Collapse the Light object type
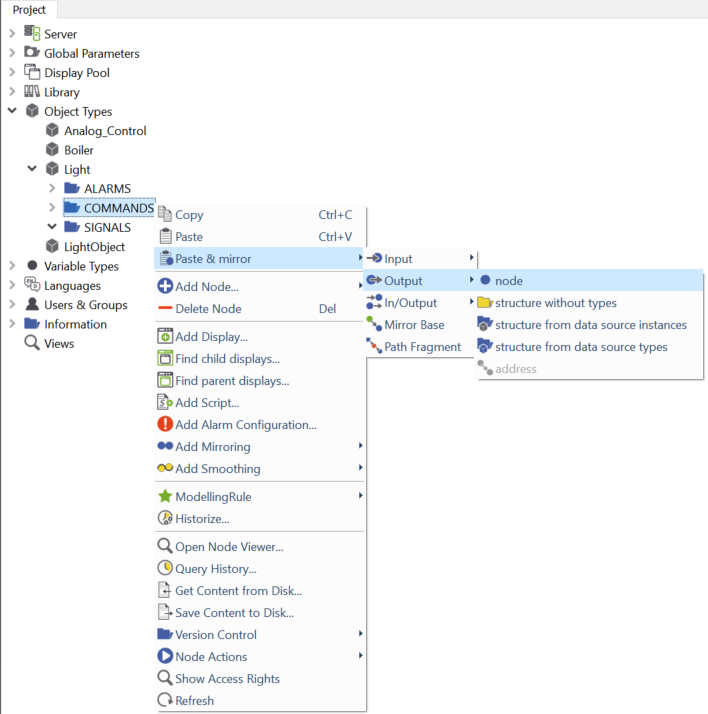 pos(32,169)
